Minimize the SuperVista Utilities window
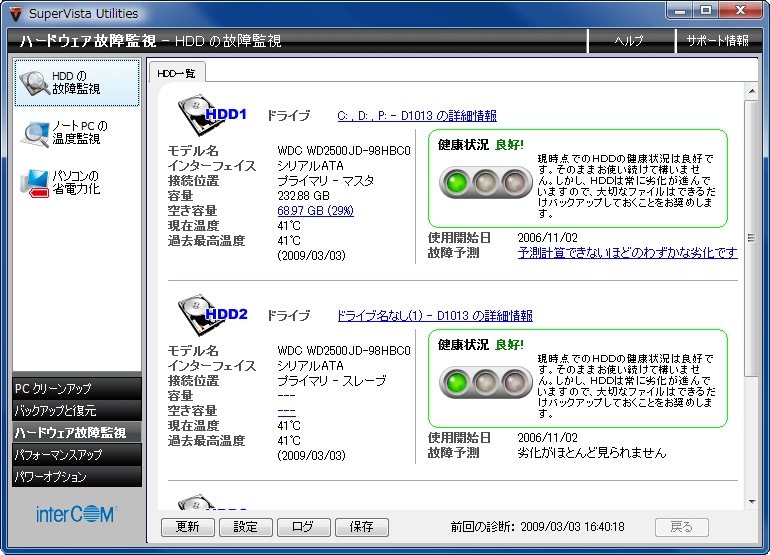 click(x=680, y=10)
